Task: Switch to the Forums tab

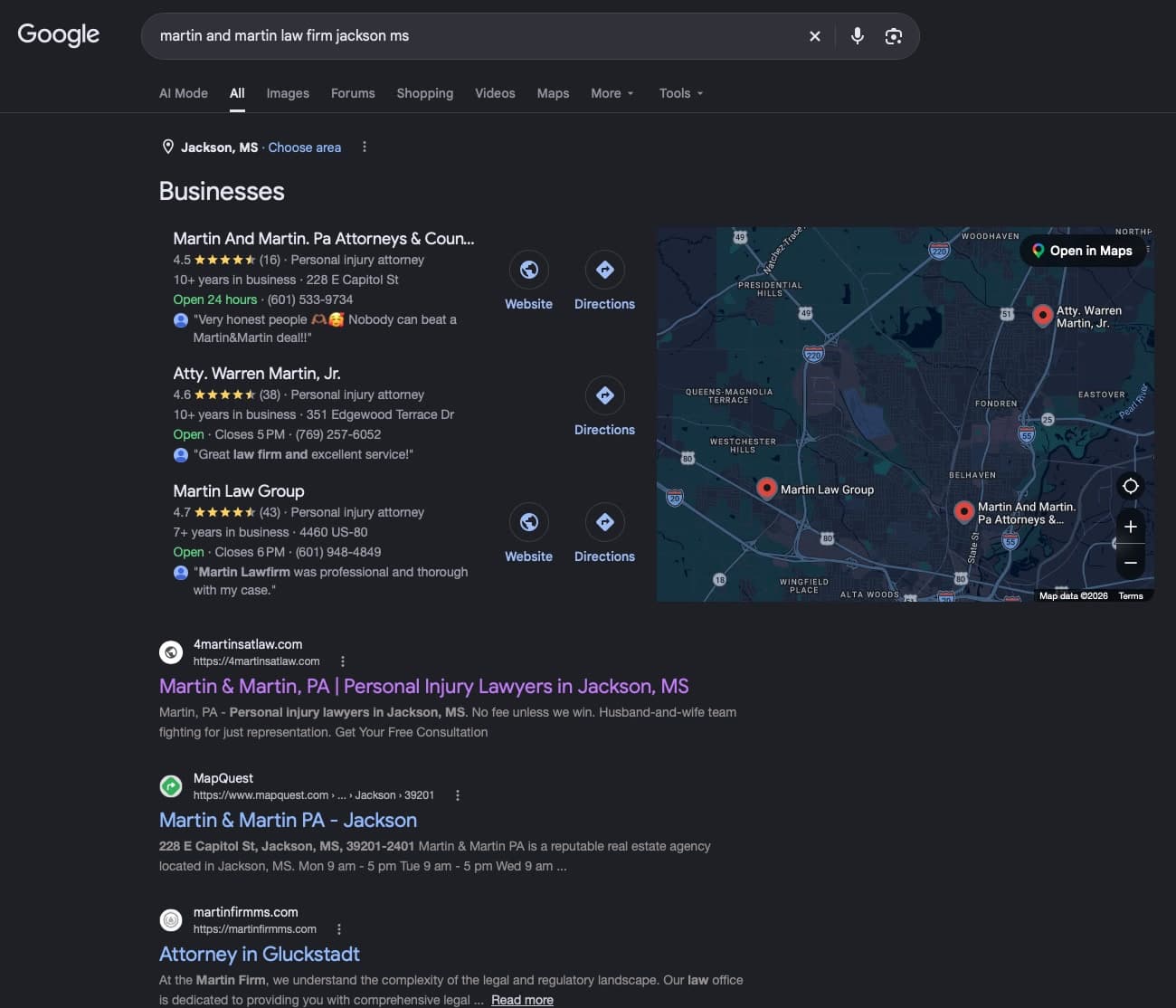Action: point(353,93)
